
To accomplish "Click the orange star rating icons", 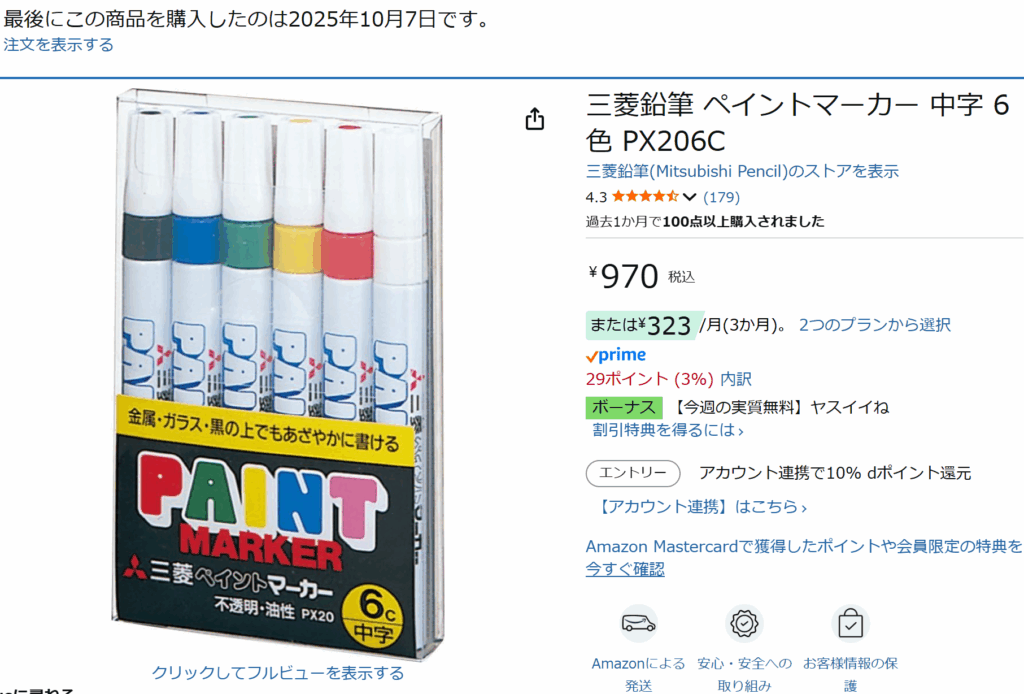I will coord(645,197).
